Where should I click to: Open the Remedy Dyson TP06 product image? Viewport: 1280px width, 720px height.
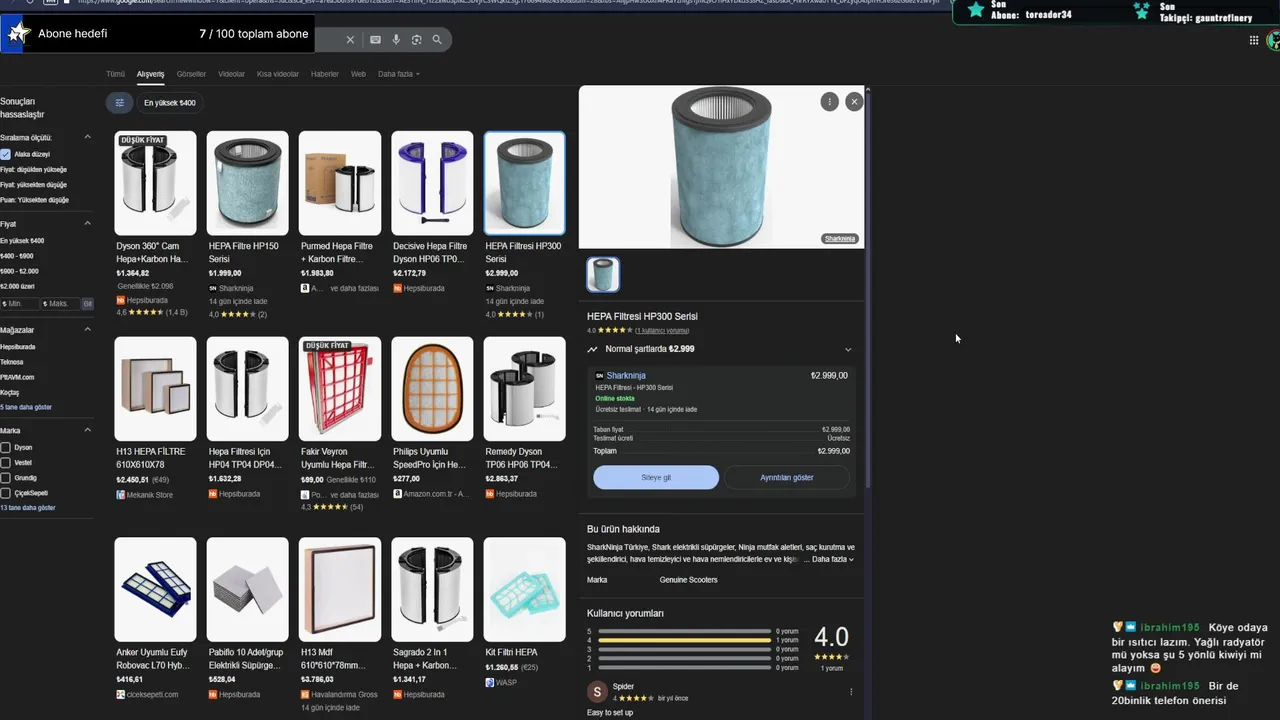[x=524, y=388]
